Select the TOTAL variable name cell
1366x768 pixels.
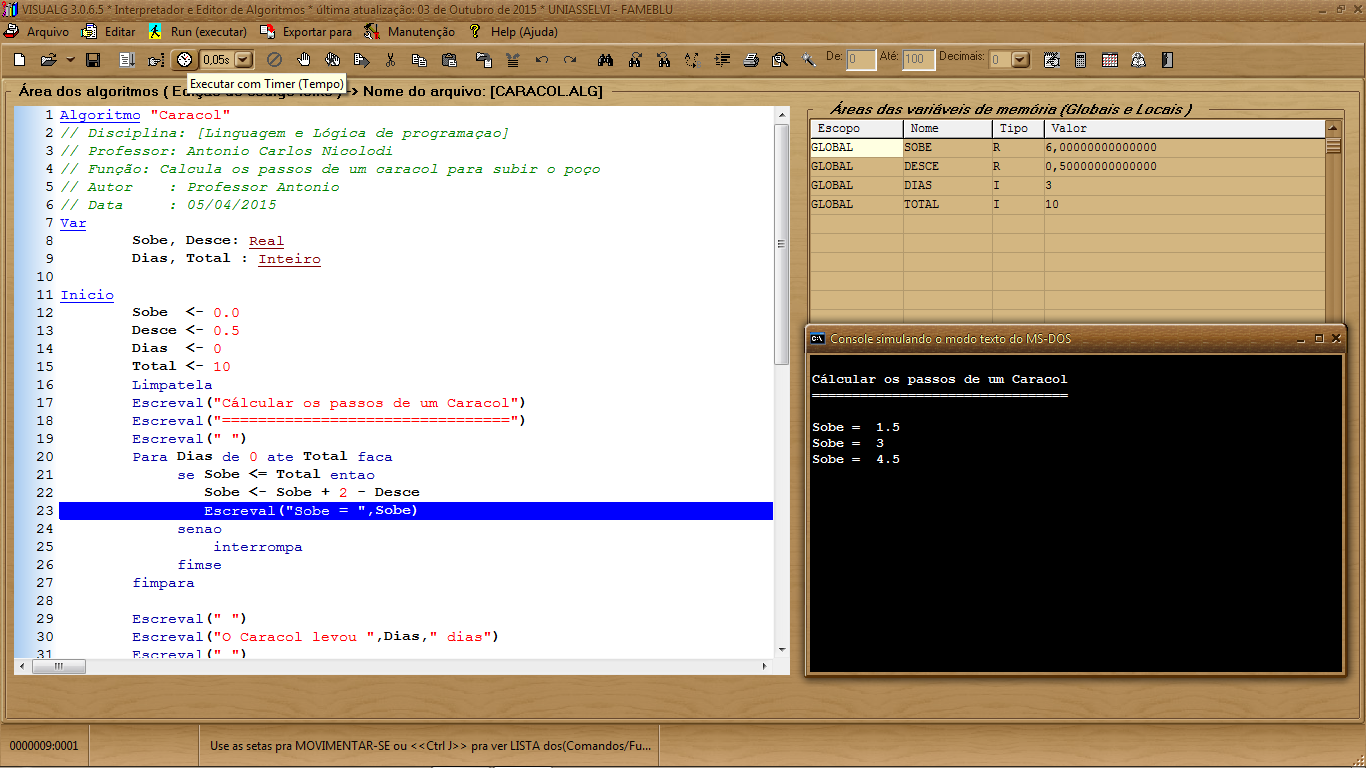(x=948, y=204)
